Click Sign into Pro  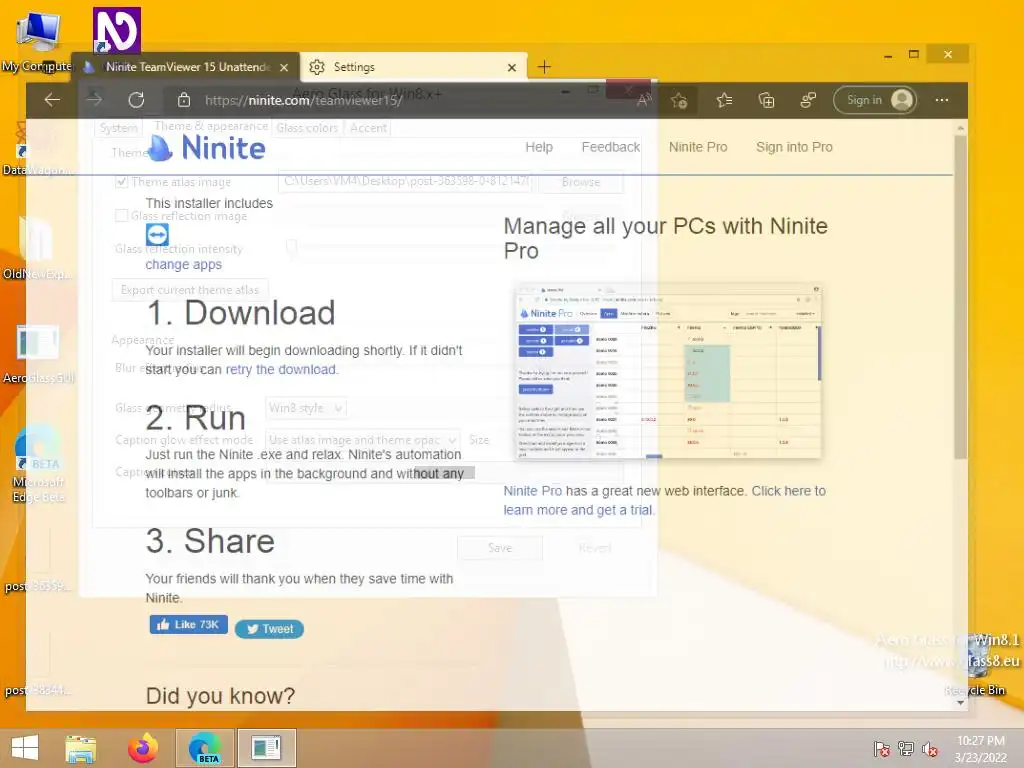tap(794, 147)
